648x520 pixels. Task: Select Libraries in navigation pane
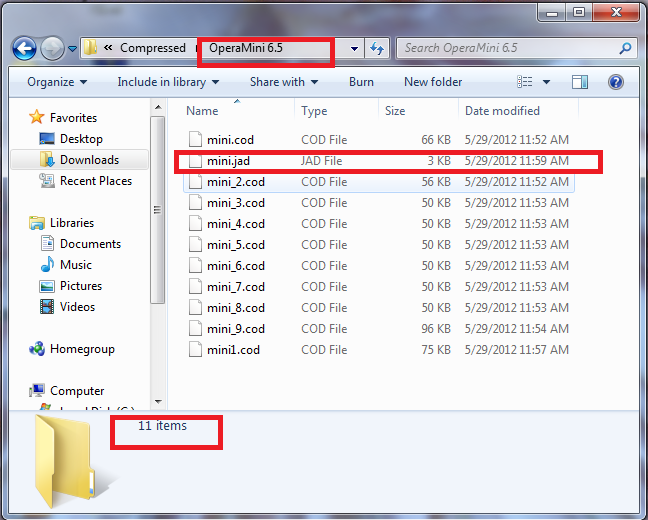(72, 223)
